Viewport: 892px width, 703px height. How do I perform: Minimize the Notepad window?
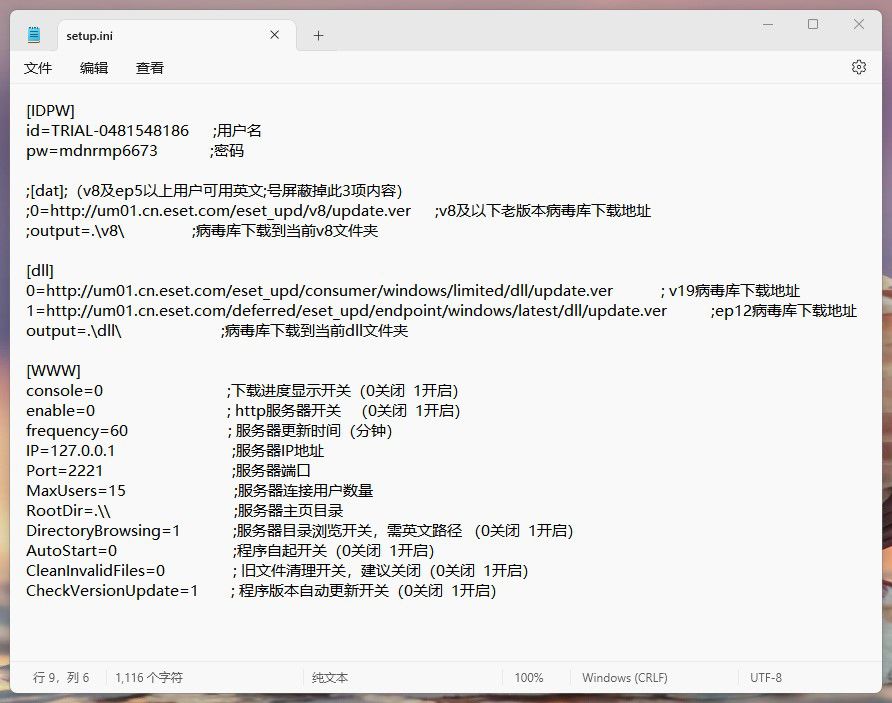(767, 24)
